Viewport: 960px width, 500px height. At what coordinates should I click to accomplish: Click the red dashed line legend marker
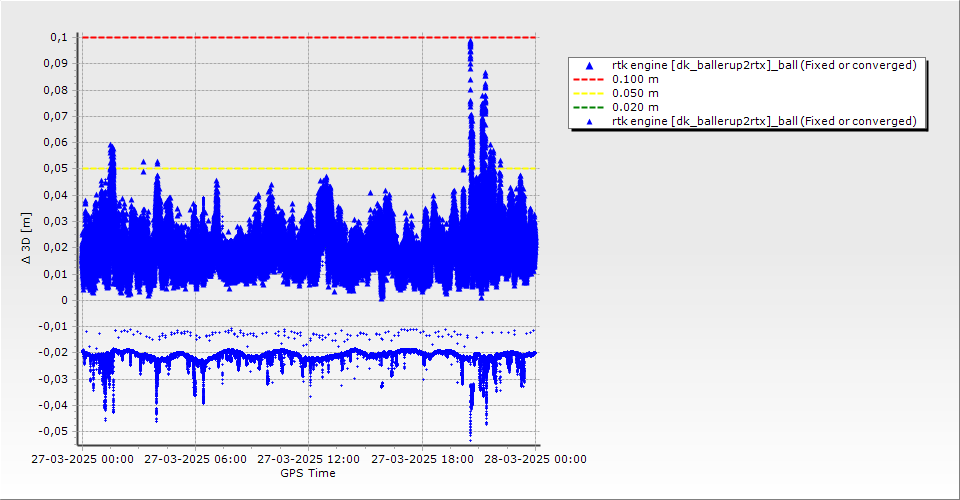[588, 79]
